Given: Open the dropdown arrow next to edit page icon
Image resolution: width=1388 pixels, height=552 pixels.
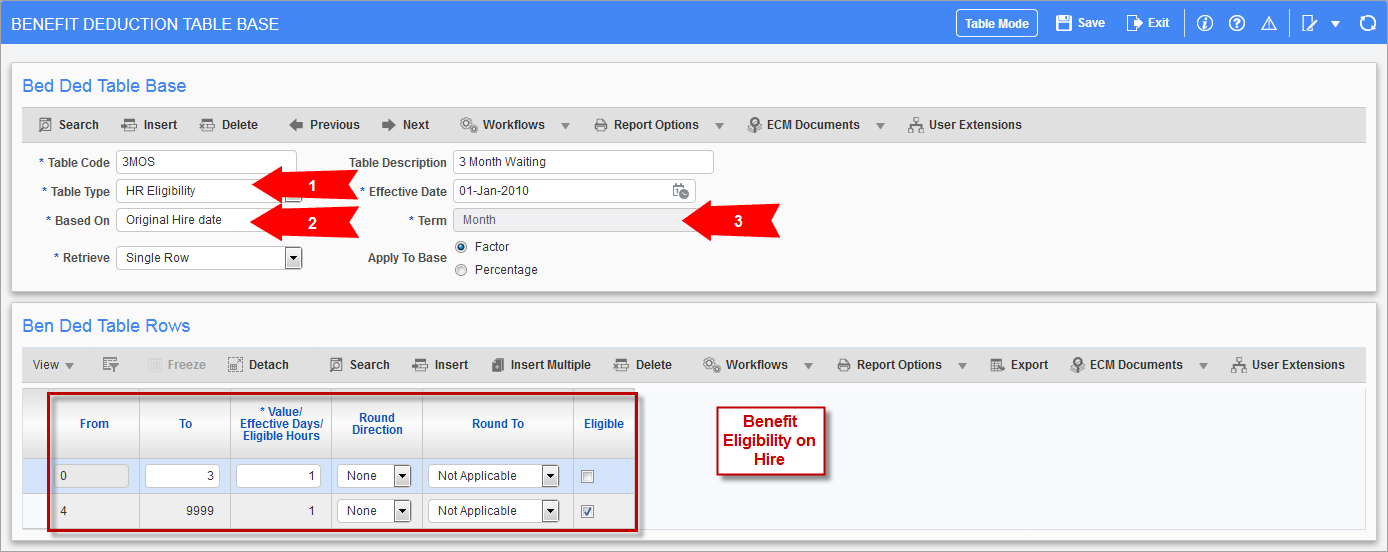Looking at the screenshot, I should click(x=1336, y=24).
